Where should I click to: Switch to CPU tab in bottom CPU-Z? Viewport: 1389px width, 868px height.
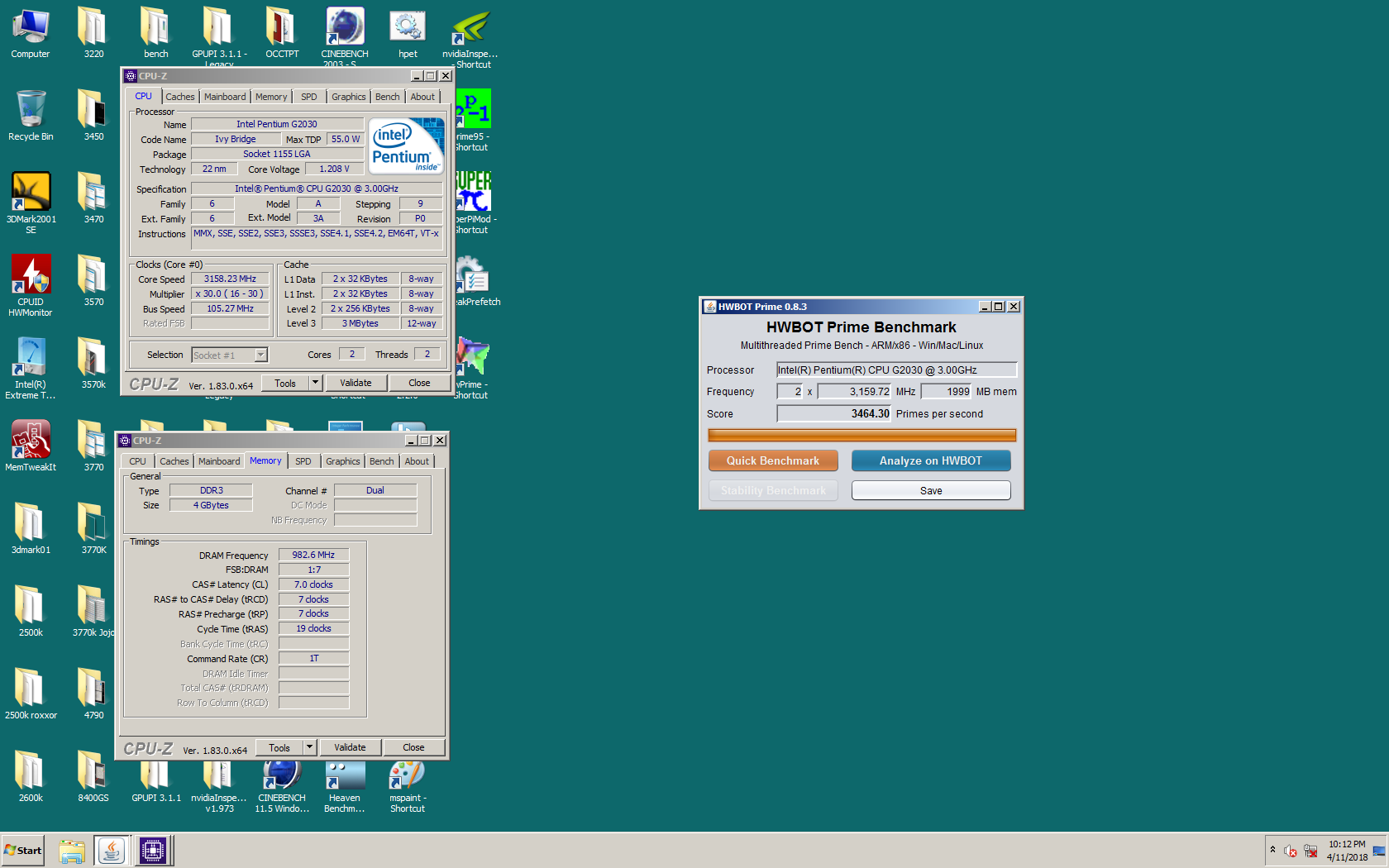[x=137, y=461]
